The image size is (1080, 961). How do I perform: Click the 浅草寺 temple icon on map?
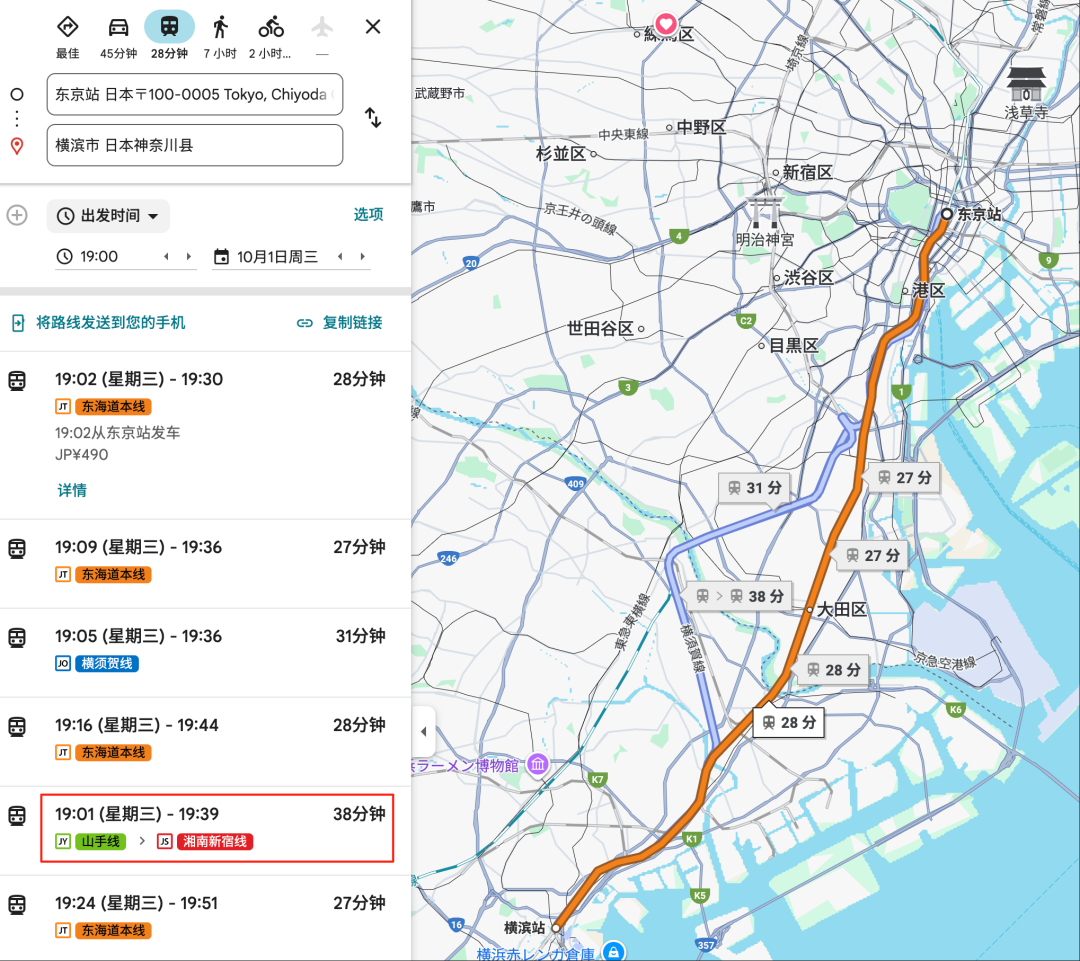point(1026,83)
